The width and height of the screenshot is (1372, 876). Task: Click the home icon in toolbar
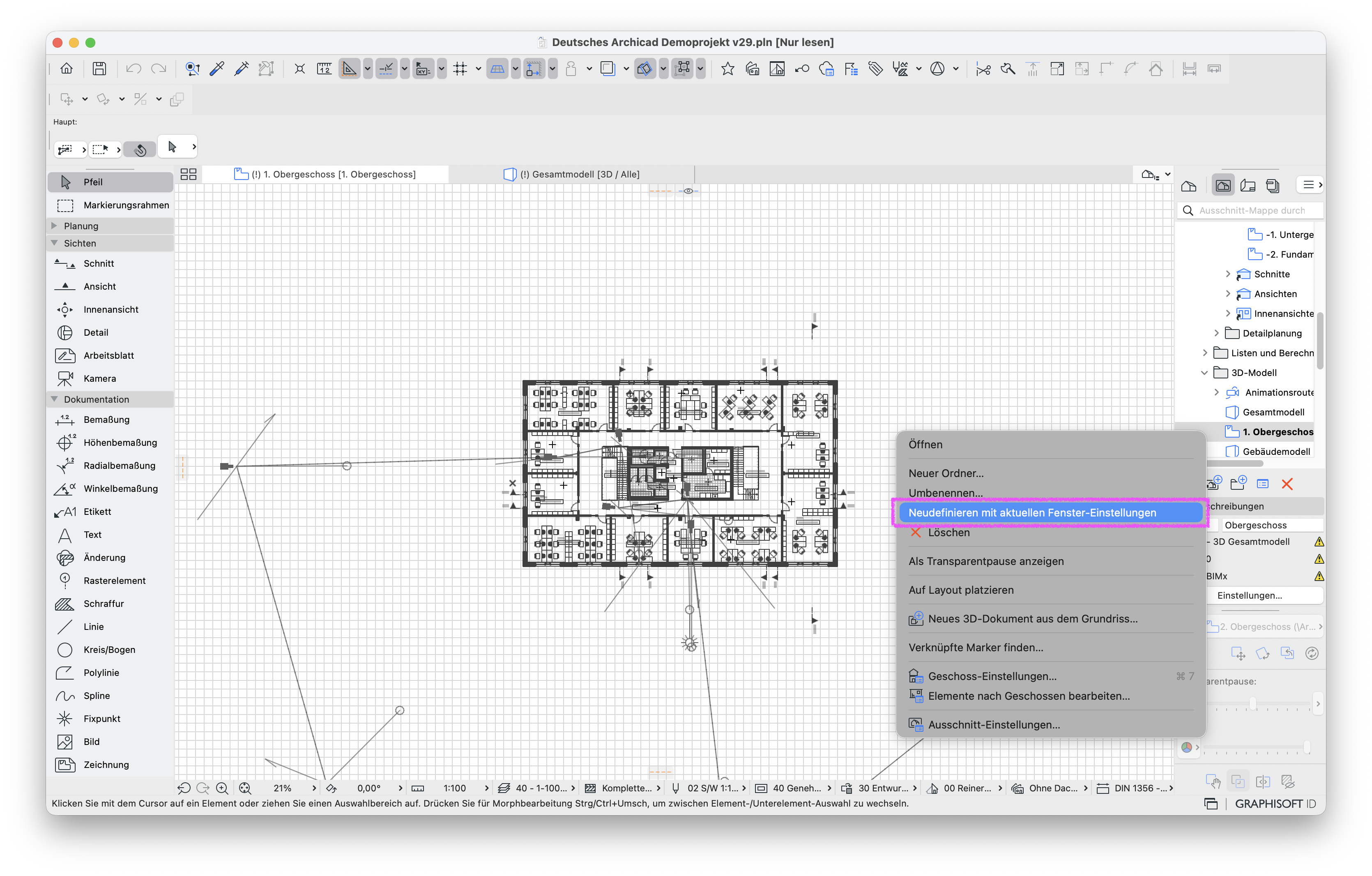pos(67,69)
